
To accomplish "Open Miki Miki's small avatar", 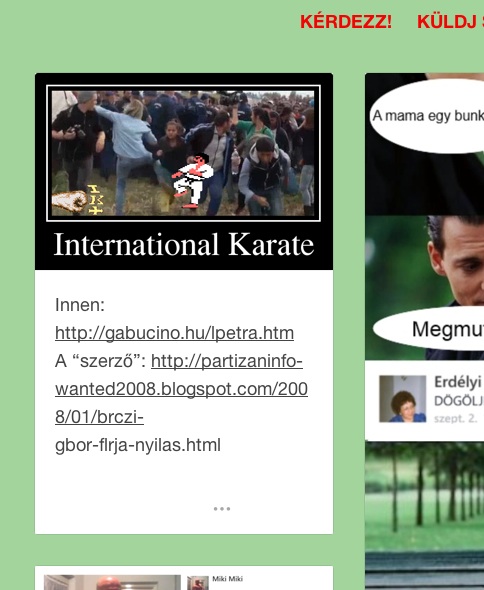I will tap(198, 583).
